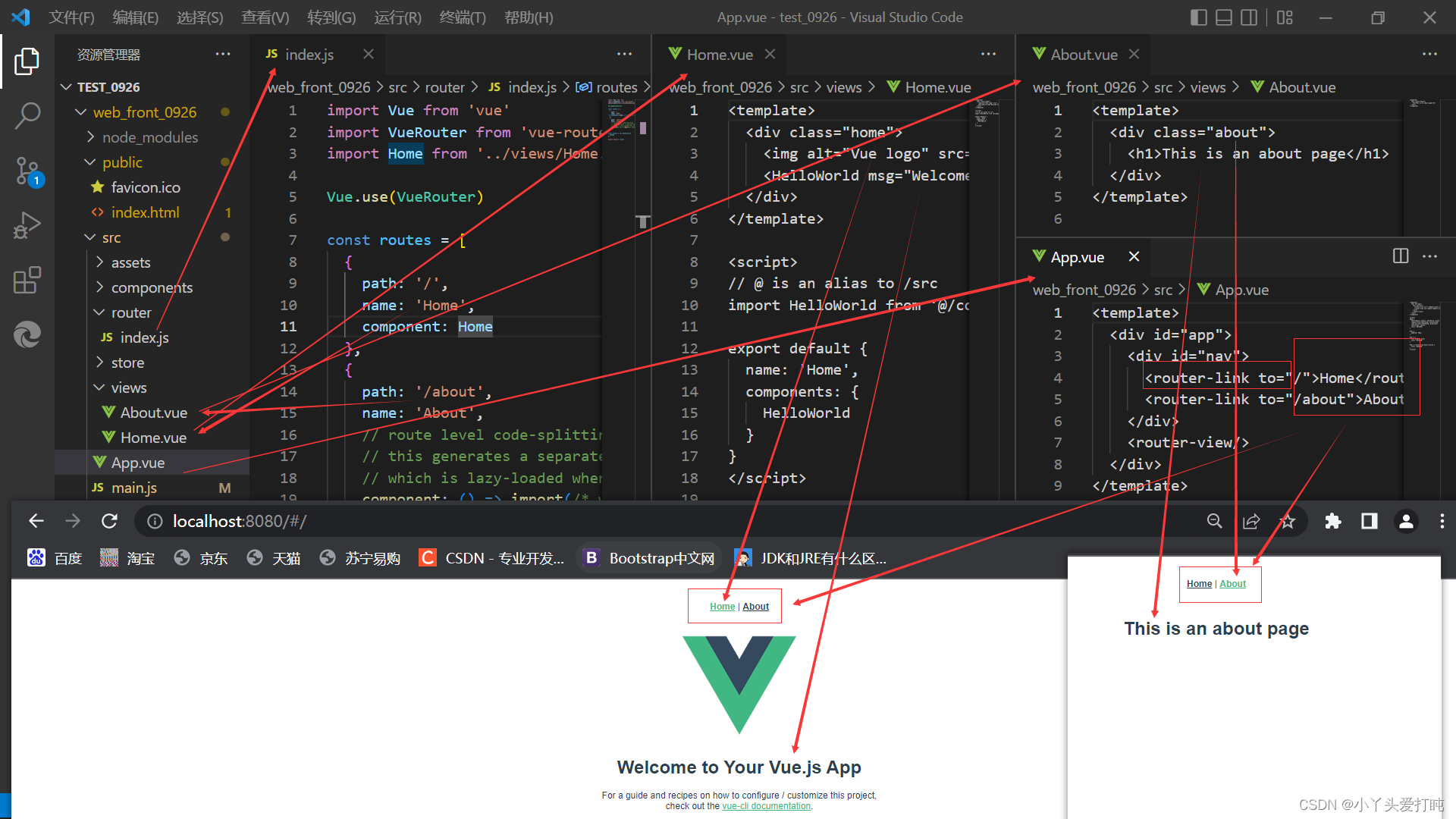Collapse the src folder
The width and height of the screenshot is (1456, 819).
tap(90, 237)
